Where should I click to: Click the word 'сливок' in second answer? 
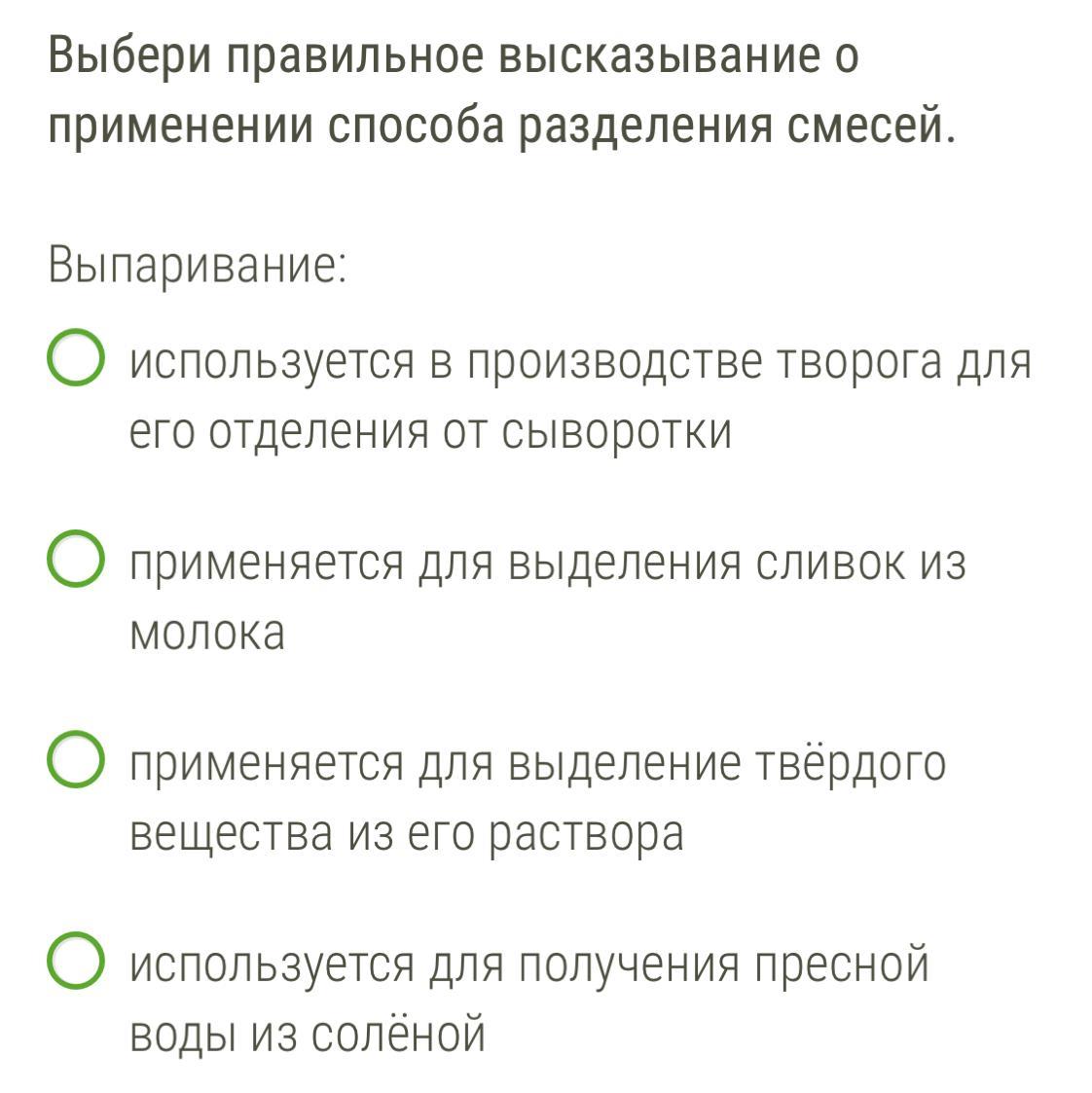(829, 564)
